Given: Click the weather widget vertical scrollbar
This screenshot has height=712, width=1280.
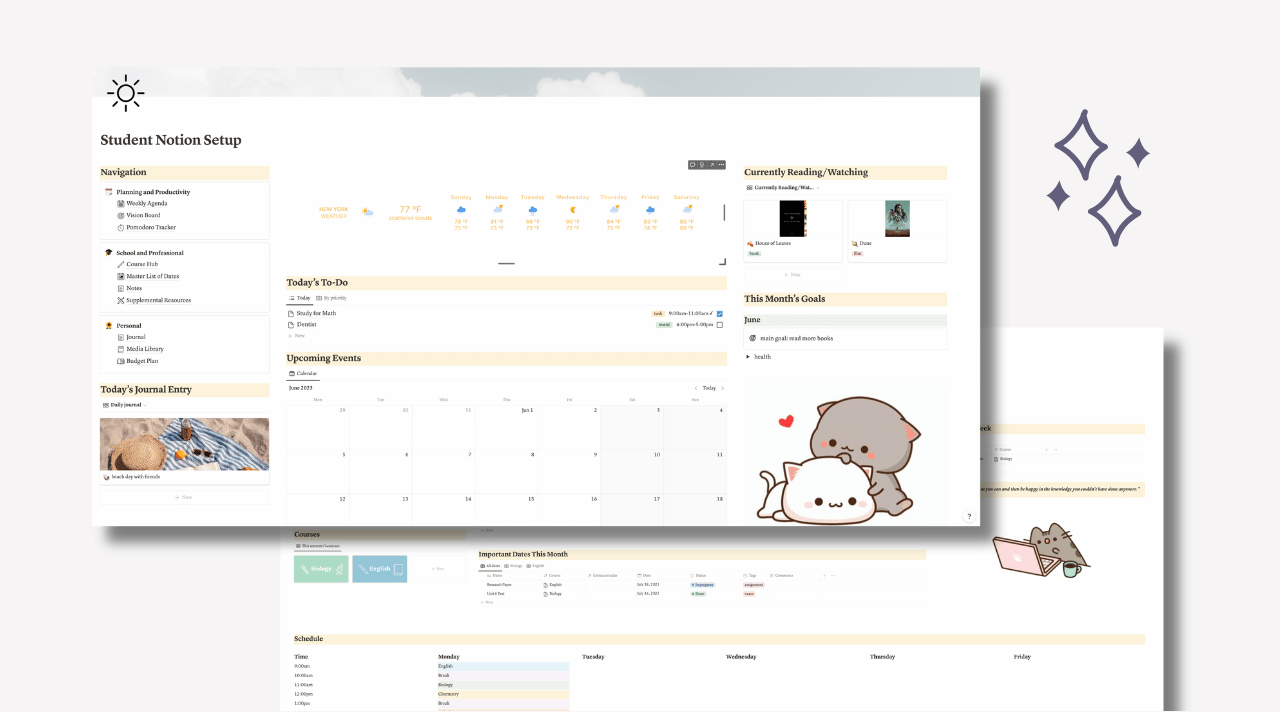Looking at the screenshot, I should tap(724, 212).
